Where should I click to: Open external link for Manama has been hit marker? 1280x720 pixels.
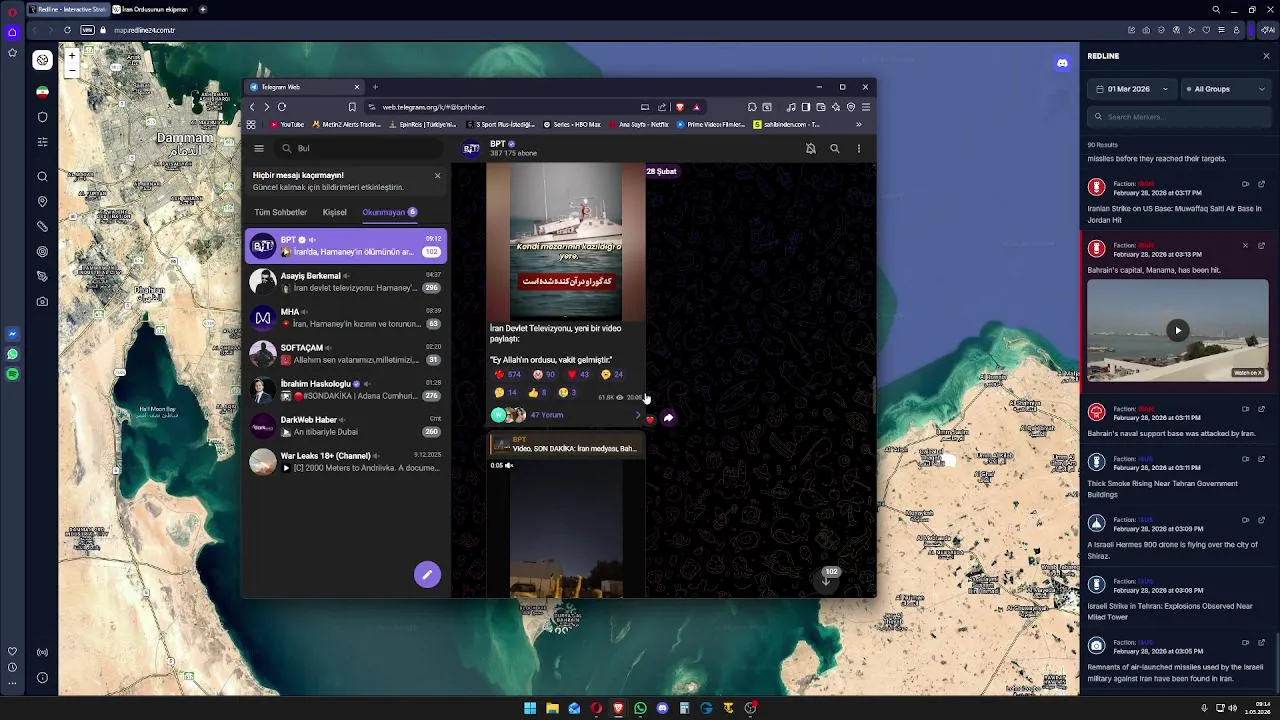click(1261, 245)
